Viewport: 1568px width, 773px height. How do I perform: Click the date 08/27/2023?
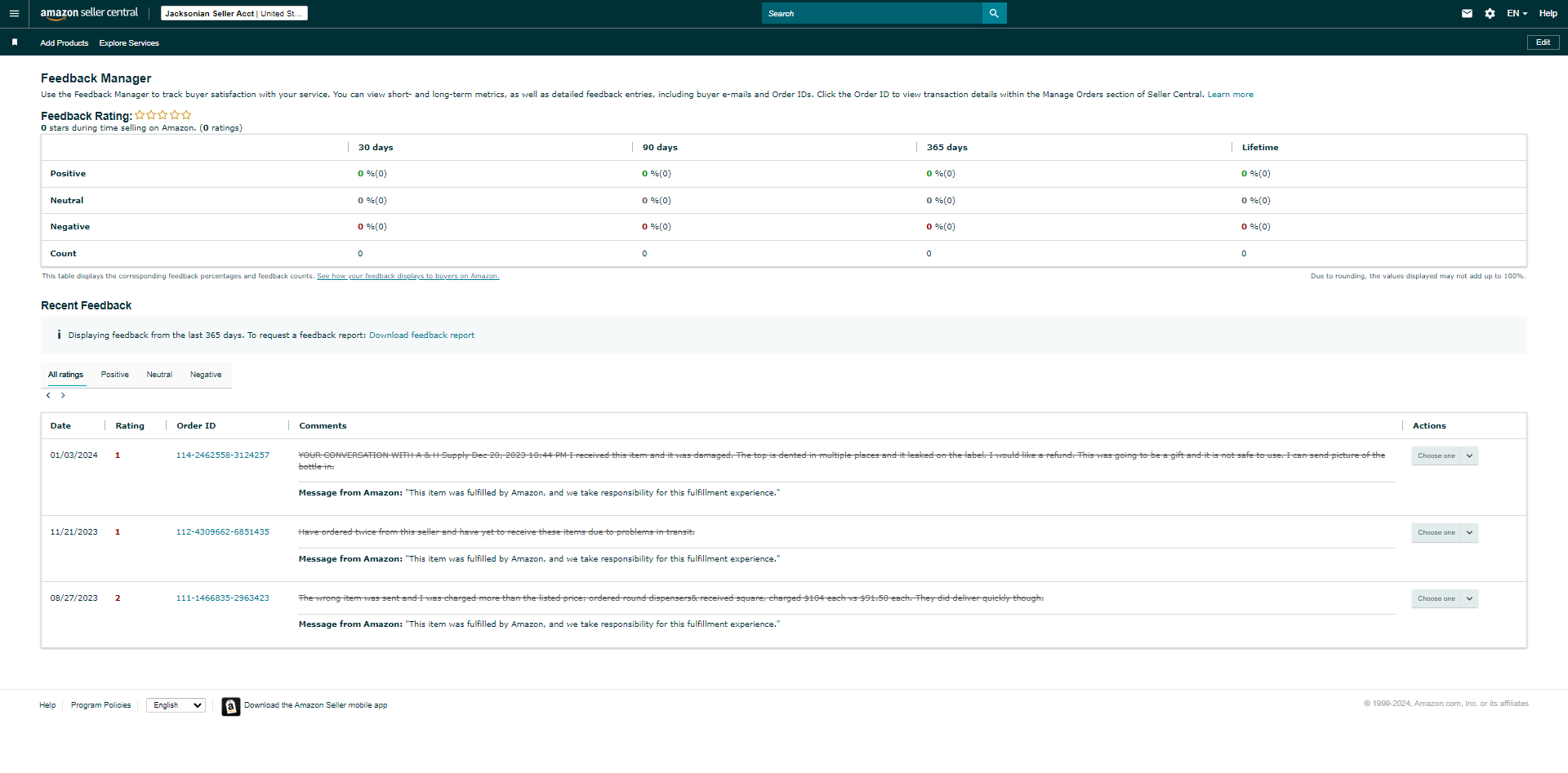[x=73, y=598]
